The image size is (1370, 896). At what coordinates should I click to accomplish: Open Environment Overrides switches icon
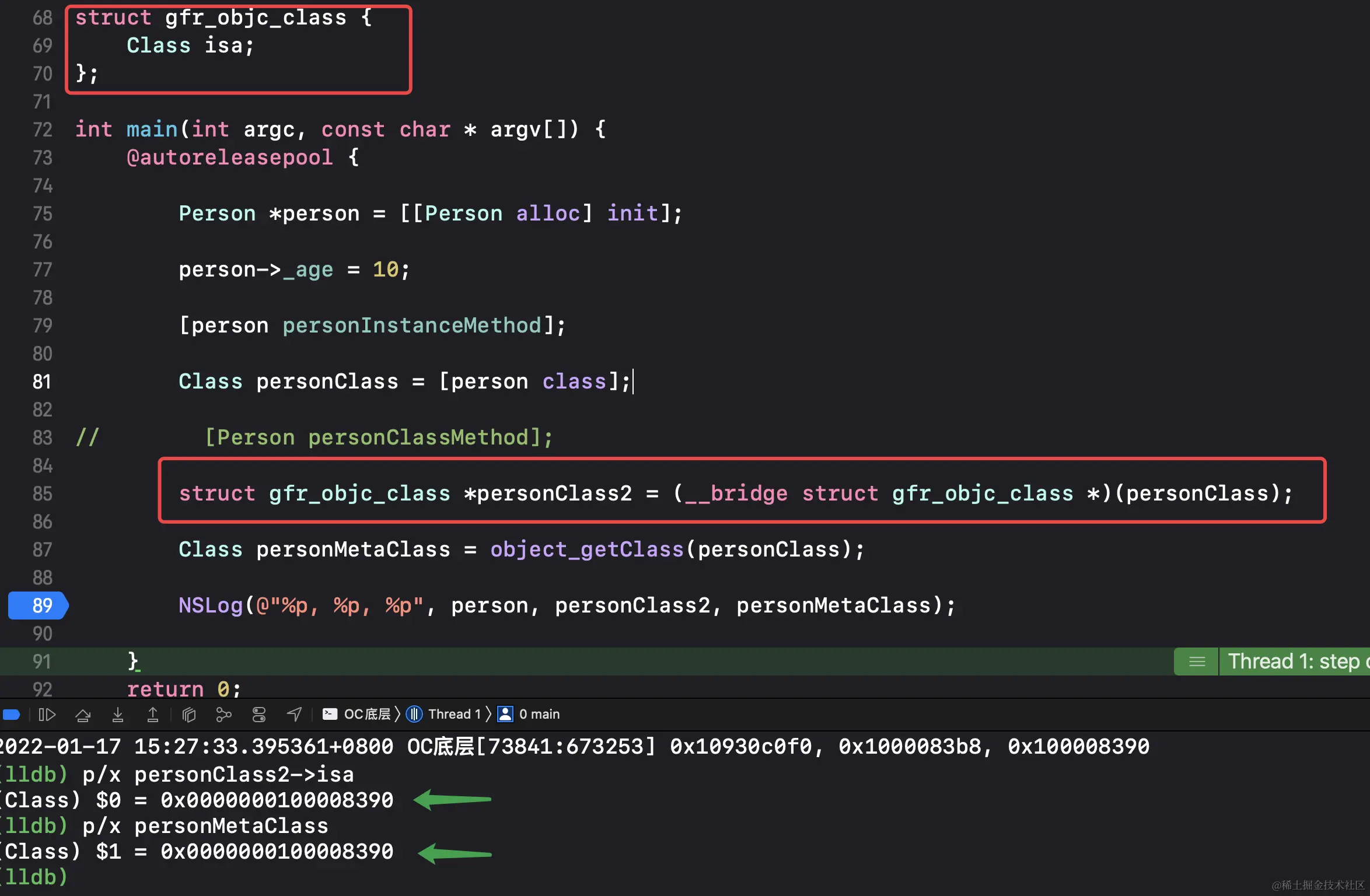[259, 715]
